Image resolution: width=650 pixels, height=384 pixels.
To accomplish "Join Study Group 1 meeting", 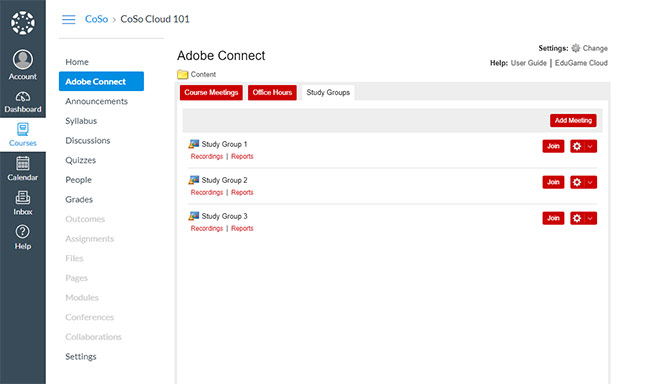I will click(553, 146).
